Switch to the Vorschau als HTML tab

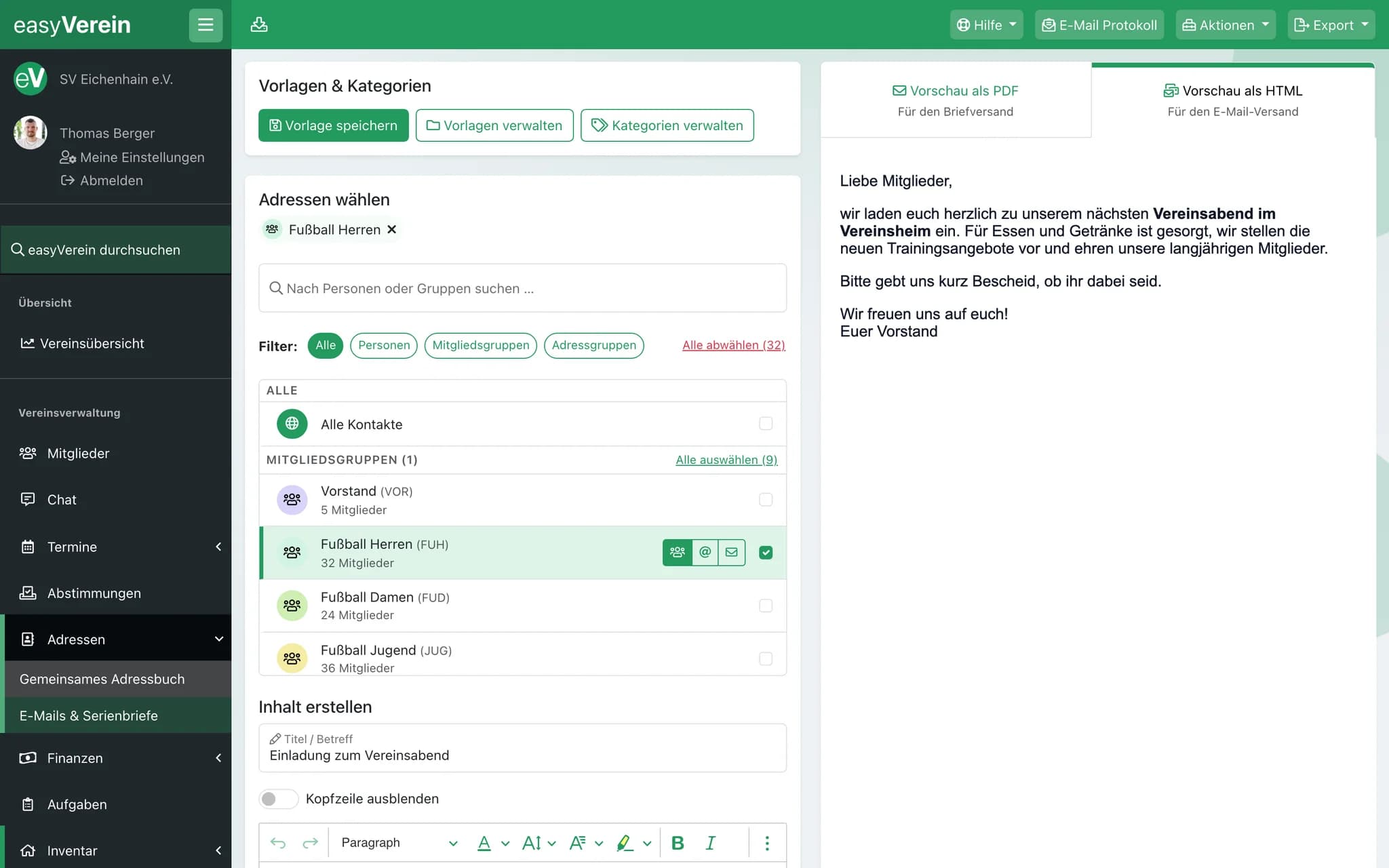[x=1233, y=100]
